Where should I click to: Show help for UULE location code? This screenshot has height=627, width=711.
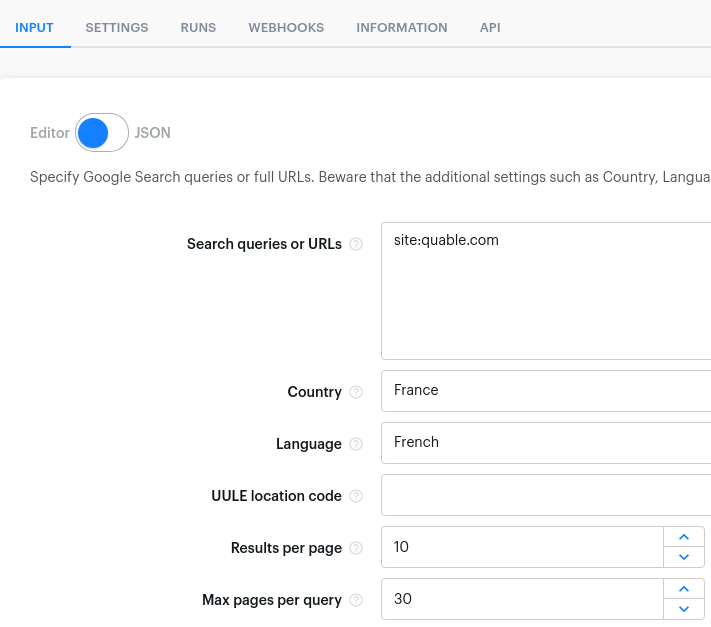356,496
